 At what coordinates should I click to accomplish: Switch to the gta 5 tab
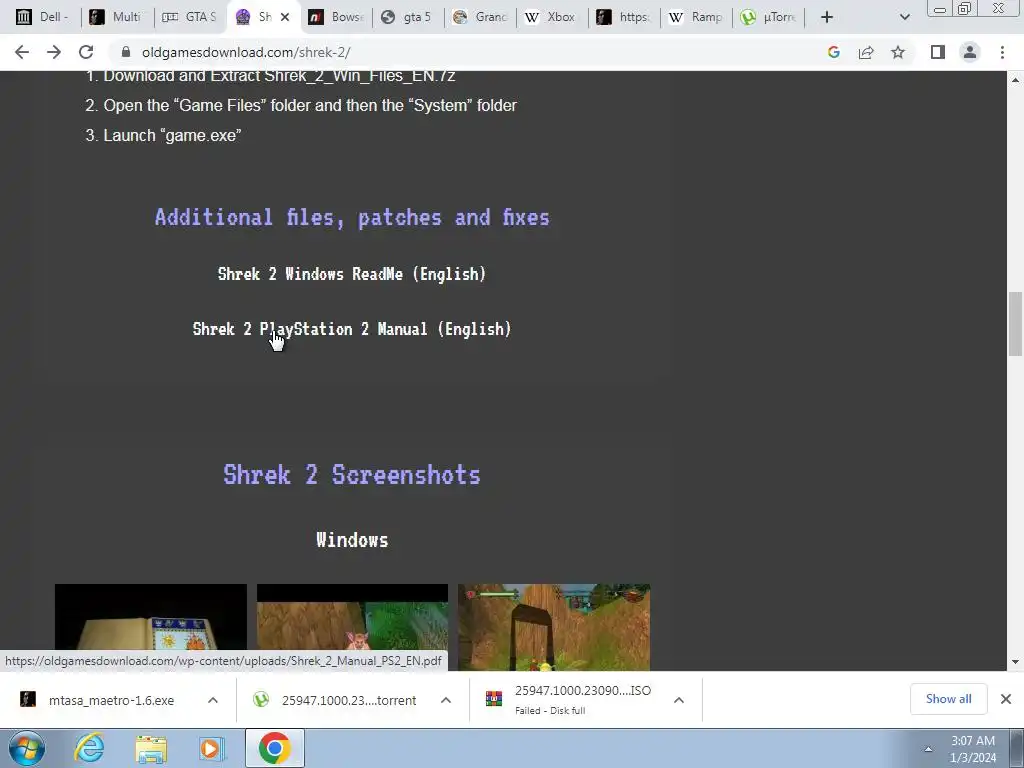408,17
